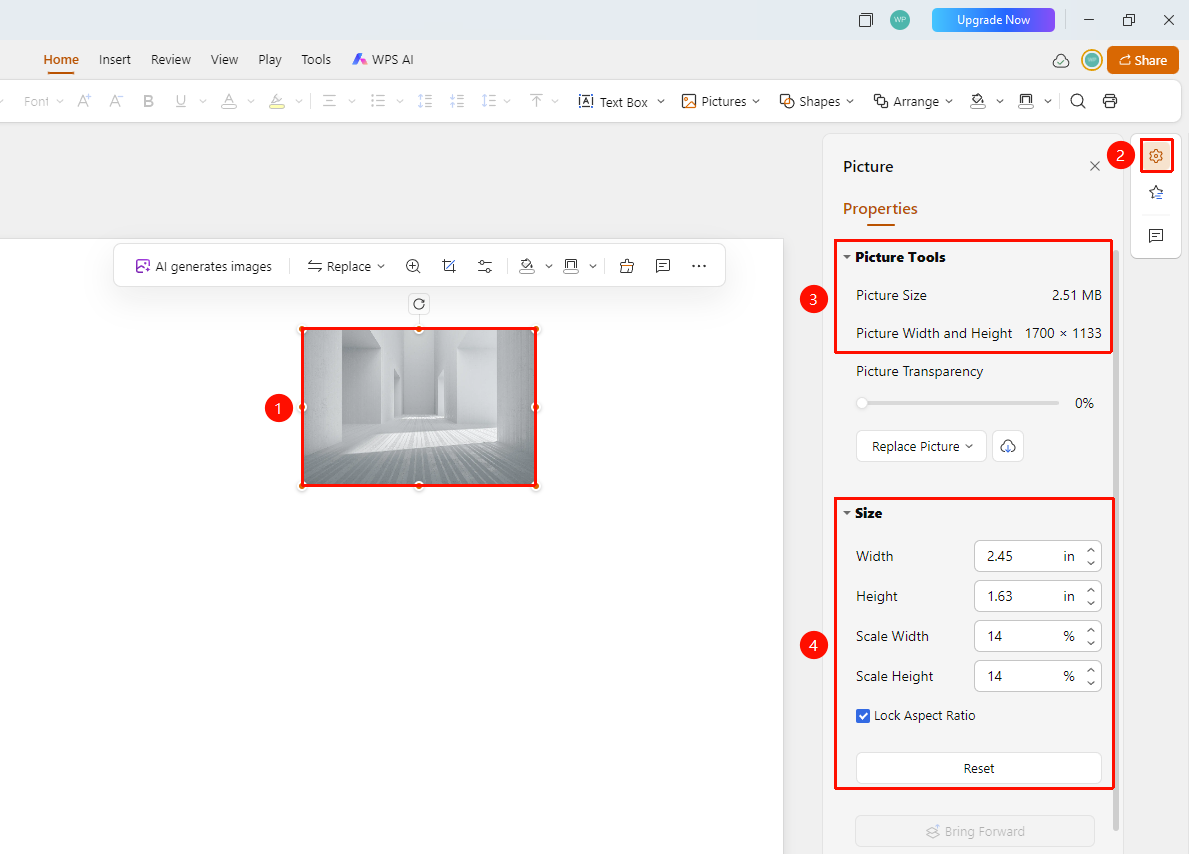The width and height of the screenshot is (1189, 854).
Task: Open picture adjustment sliders icon
Action: 485,266
